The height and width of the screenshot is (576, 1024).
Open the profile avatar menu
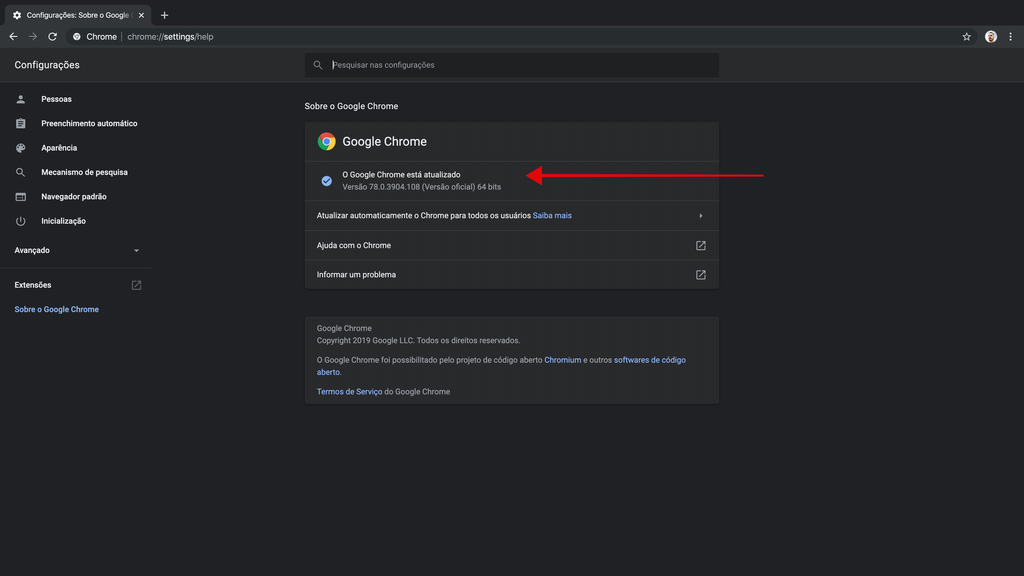click(991, 37)
